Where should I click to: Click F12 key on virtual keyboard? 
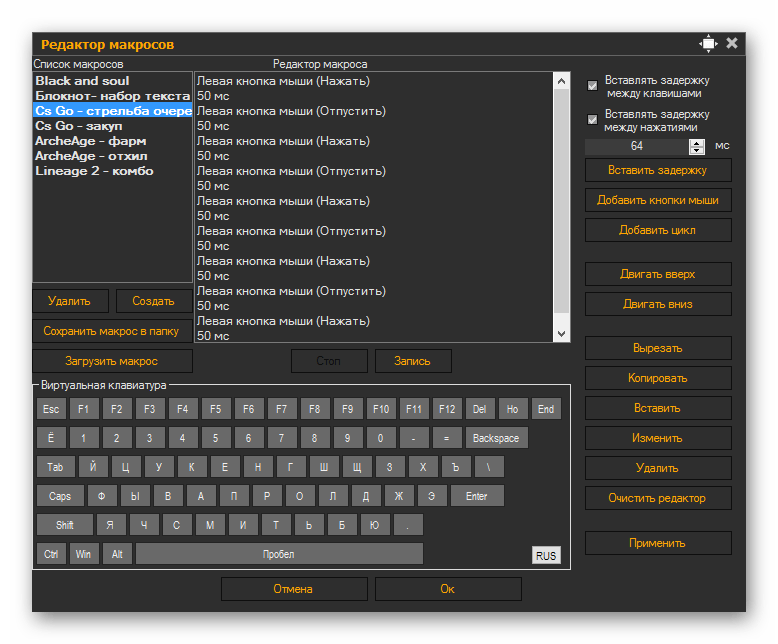447,409
